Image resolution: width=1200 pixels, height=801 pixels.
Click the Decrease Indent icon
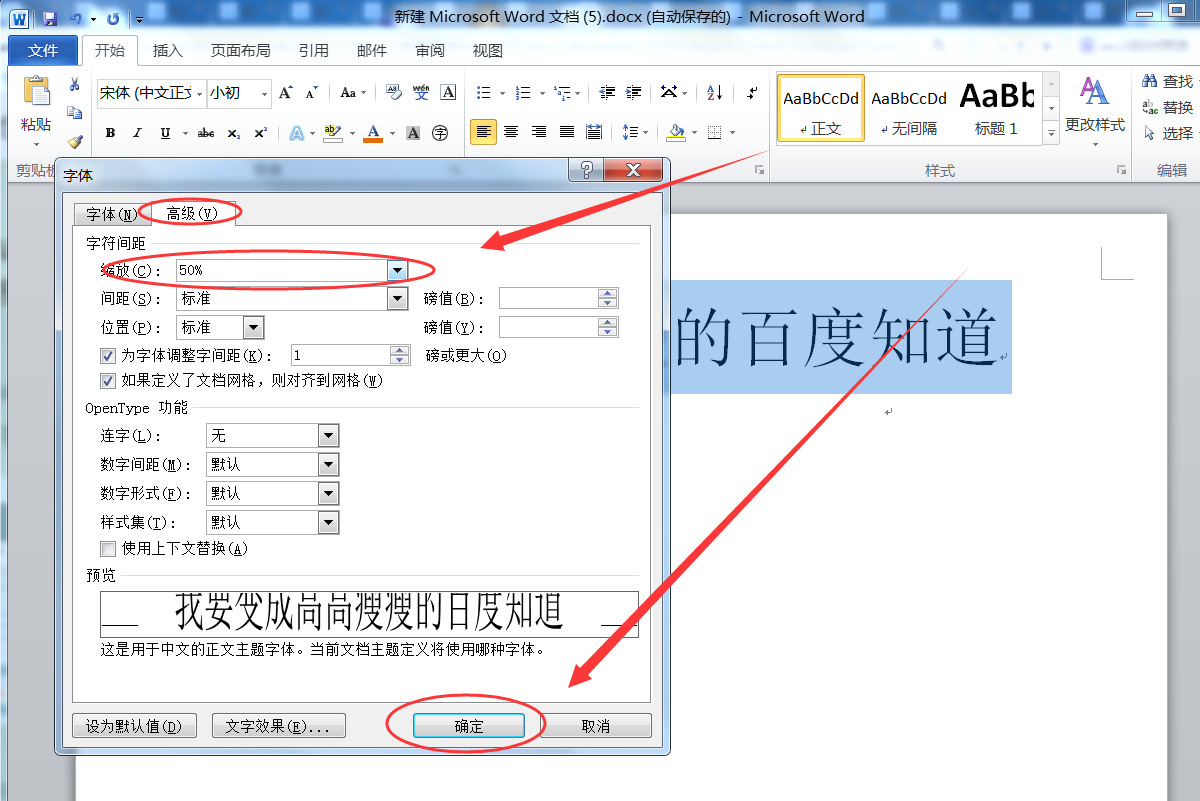point(607,92)
